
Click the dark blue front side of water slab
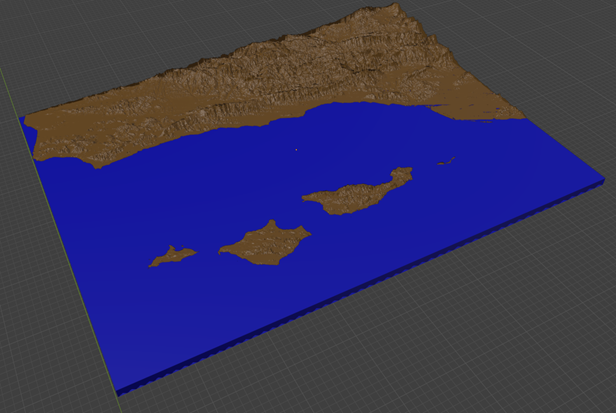361,289
